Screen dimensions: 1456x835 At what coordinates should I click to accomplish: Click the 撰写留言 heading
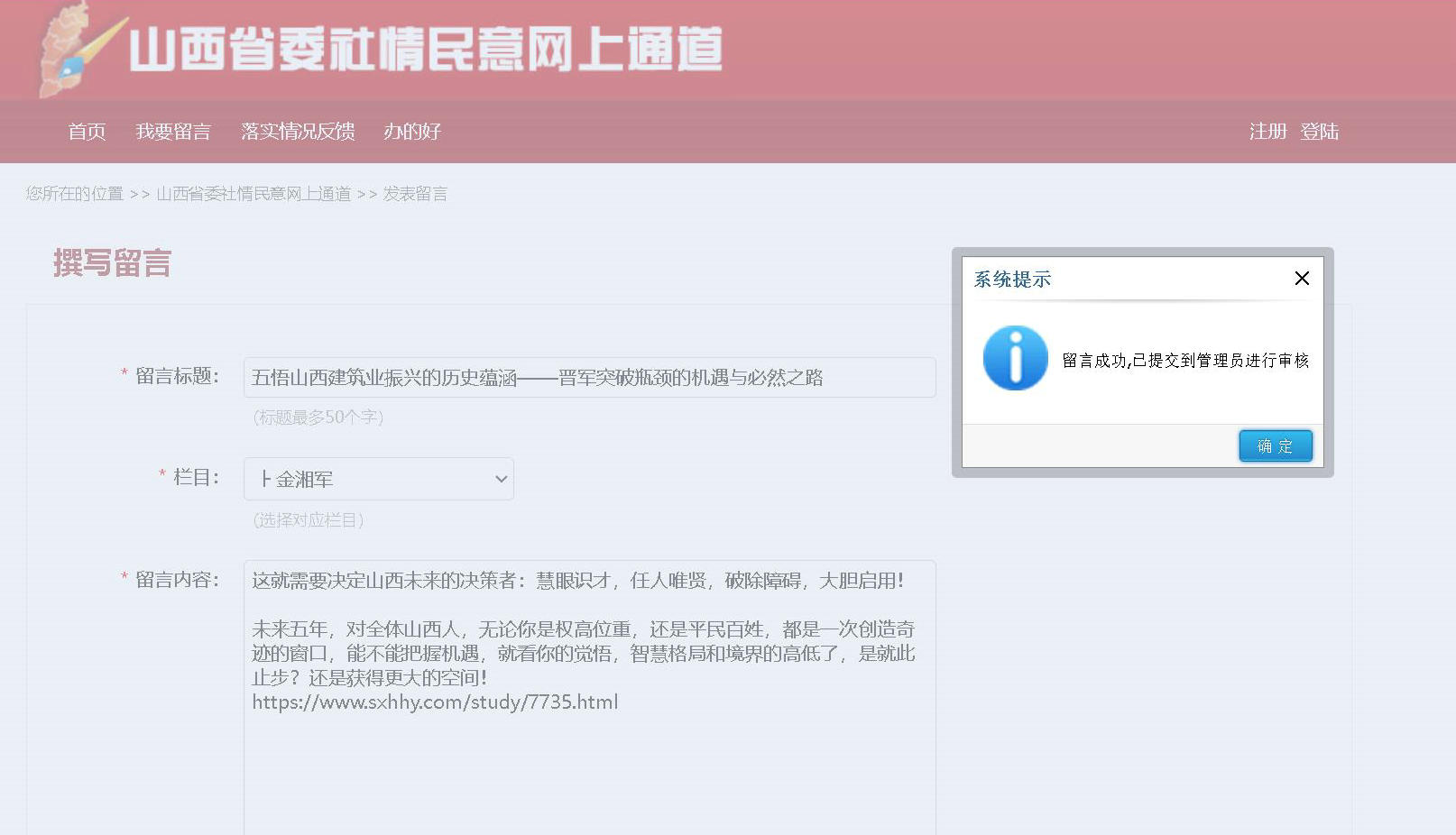point(112,263)
